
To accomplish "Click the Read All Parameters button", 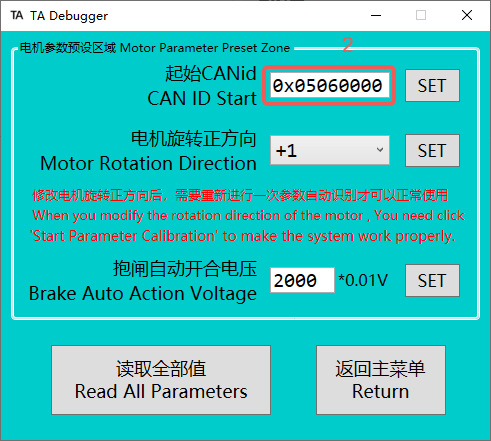I will point(161,380).
